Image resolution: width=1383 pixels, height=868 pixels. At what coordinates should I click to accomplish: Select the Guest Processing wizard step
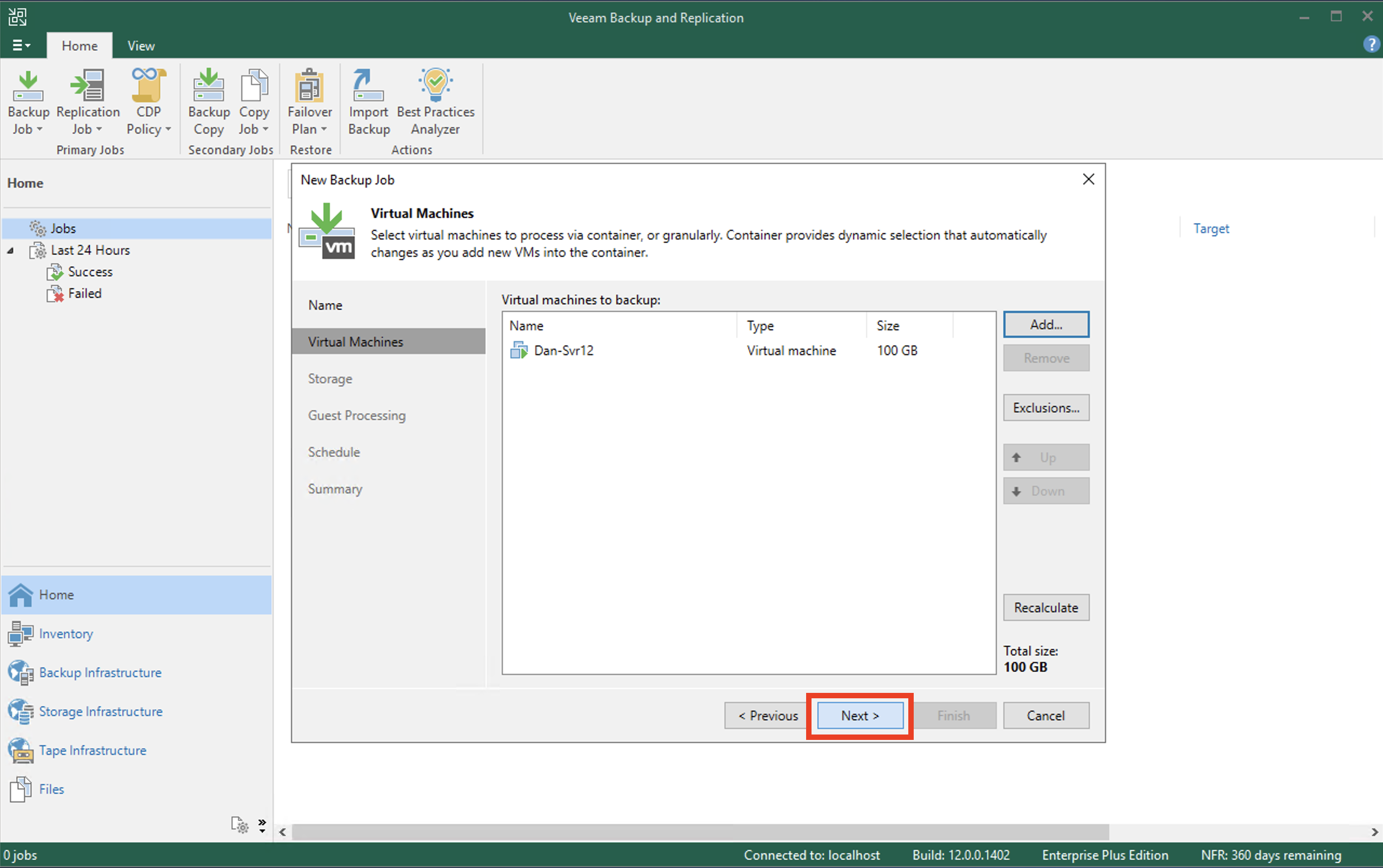[x=389, y=415]
